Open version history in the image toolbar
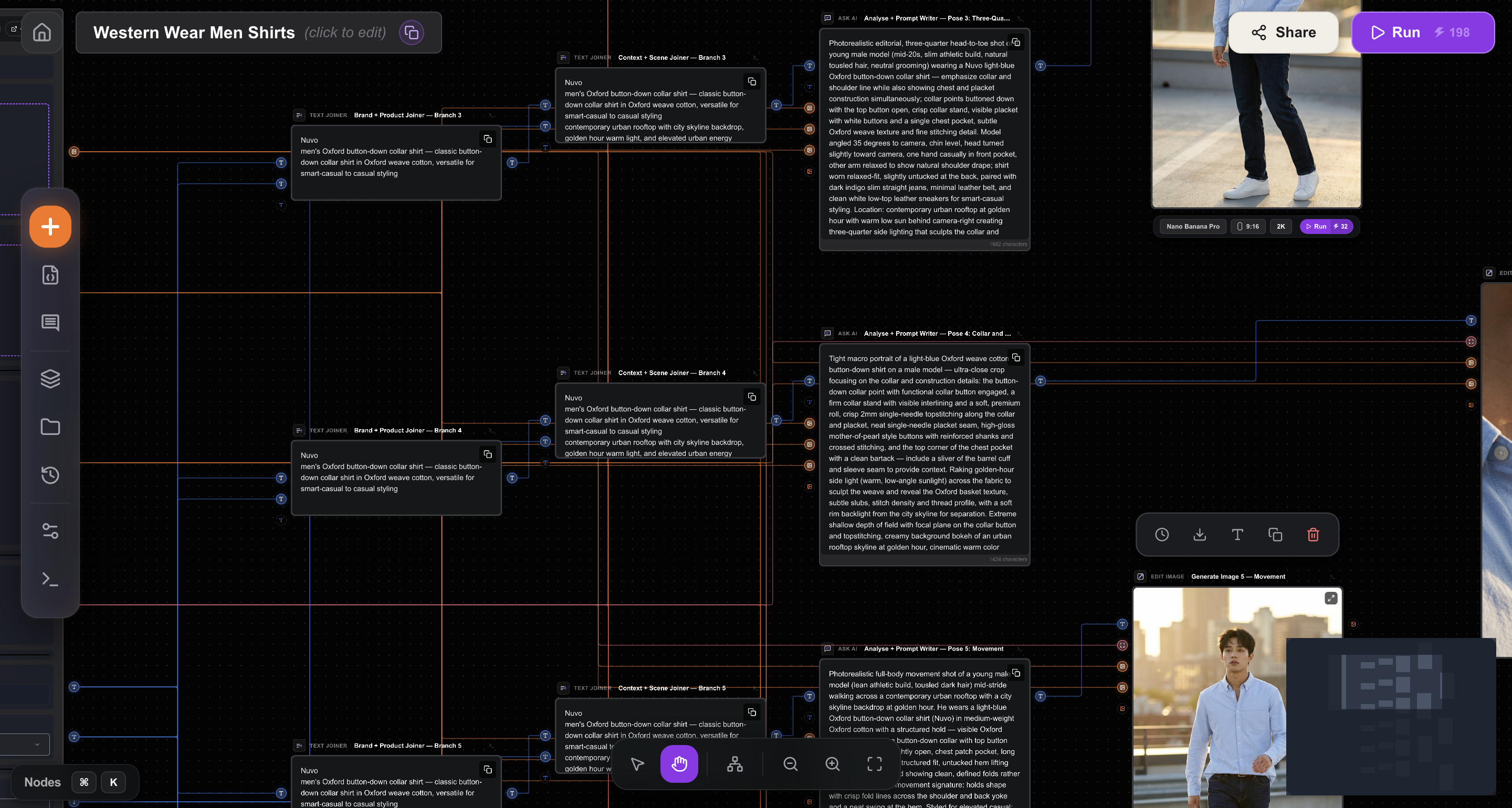Screen dimensions: 1512x808 pyautogui.click(x=1162, y=535)
